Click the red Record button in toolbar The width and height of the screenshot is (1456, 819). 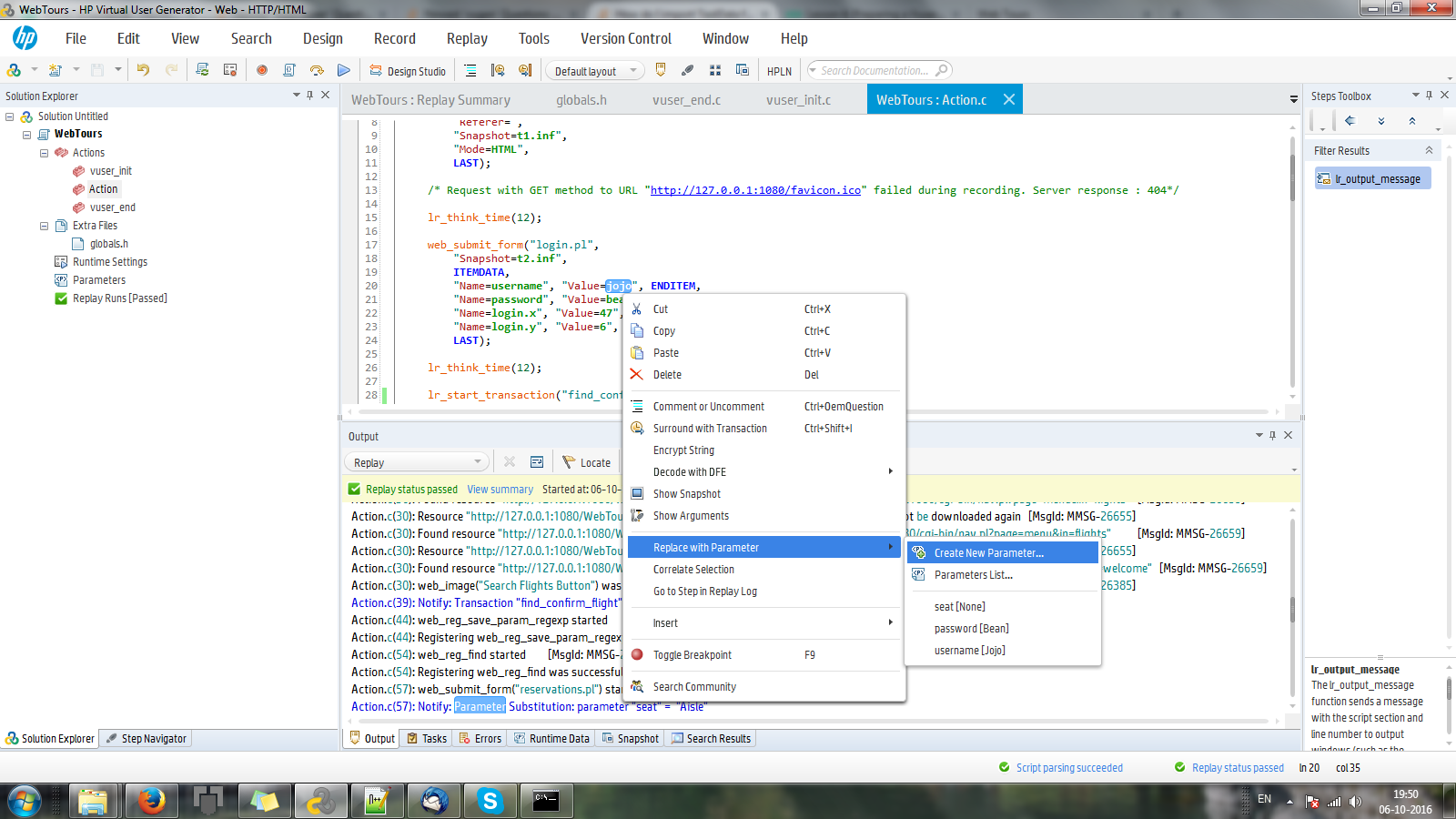[x=262, y=70]
